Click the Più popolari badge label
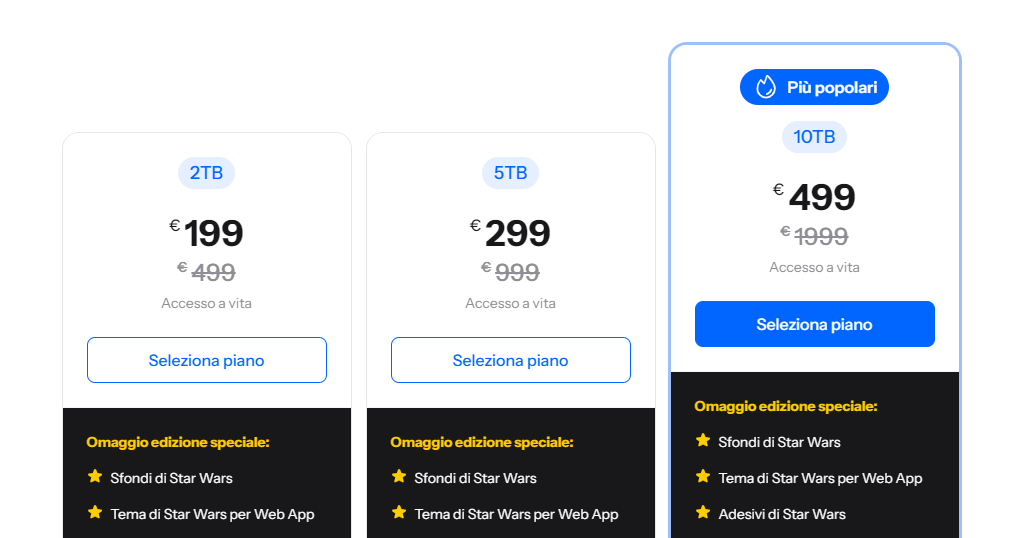The height and width of the screenshot is (538, 1014). tap(831, 88)
